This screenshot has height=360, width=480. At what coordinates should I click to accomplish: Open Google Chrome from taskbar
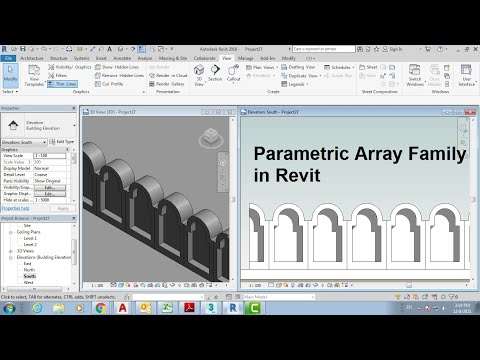tap(101, 308)
